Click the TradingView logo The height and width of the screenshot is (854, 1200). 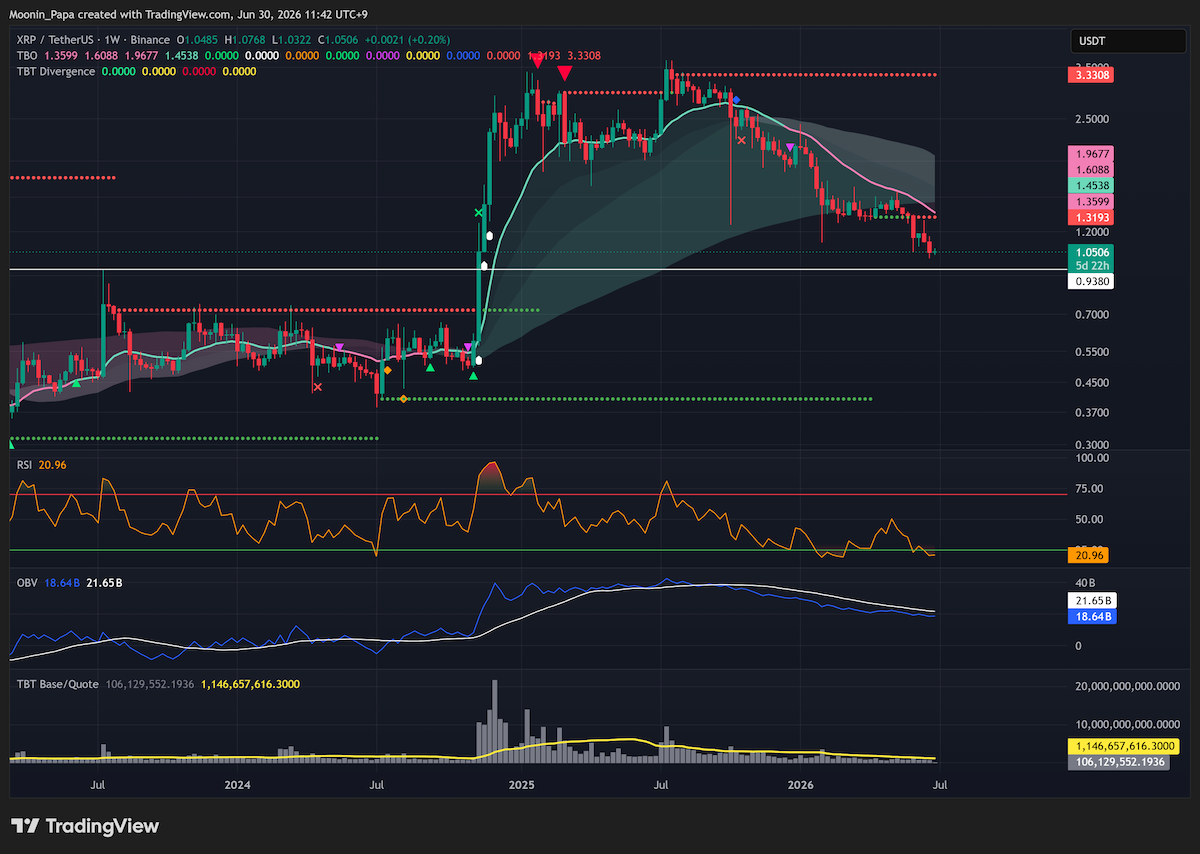tap(85, 826)
